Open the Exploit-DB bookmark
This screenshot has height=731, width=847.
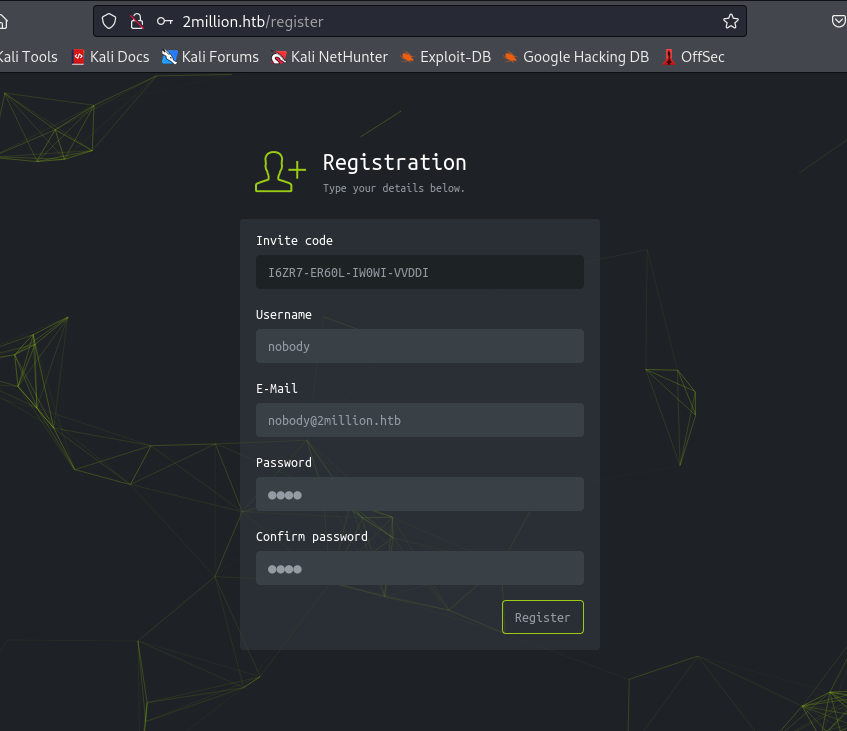coord(446,57)
